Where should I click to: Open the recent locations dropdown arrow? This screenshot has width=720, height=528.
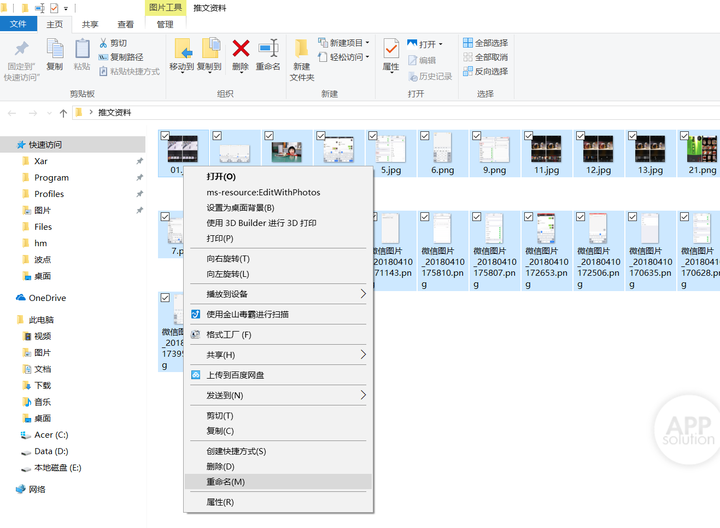(49, 113)
